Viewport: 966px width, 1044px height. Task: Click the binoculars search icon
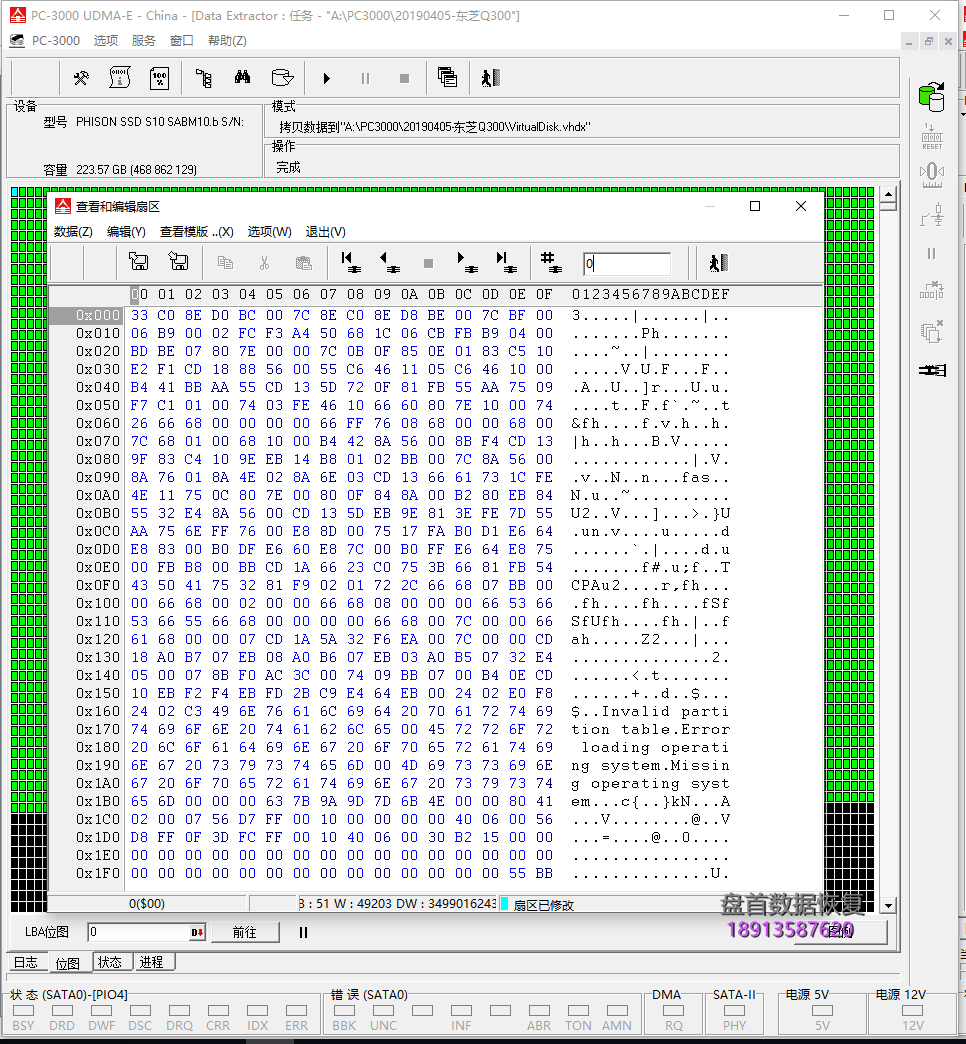[242, 78]
